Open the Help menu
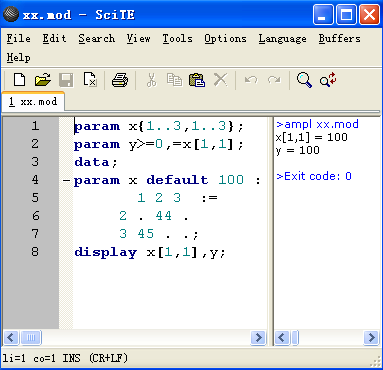Screen dimensions: 383x370 point(18,57)
